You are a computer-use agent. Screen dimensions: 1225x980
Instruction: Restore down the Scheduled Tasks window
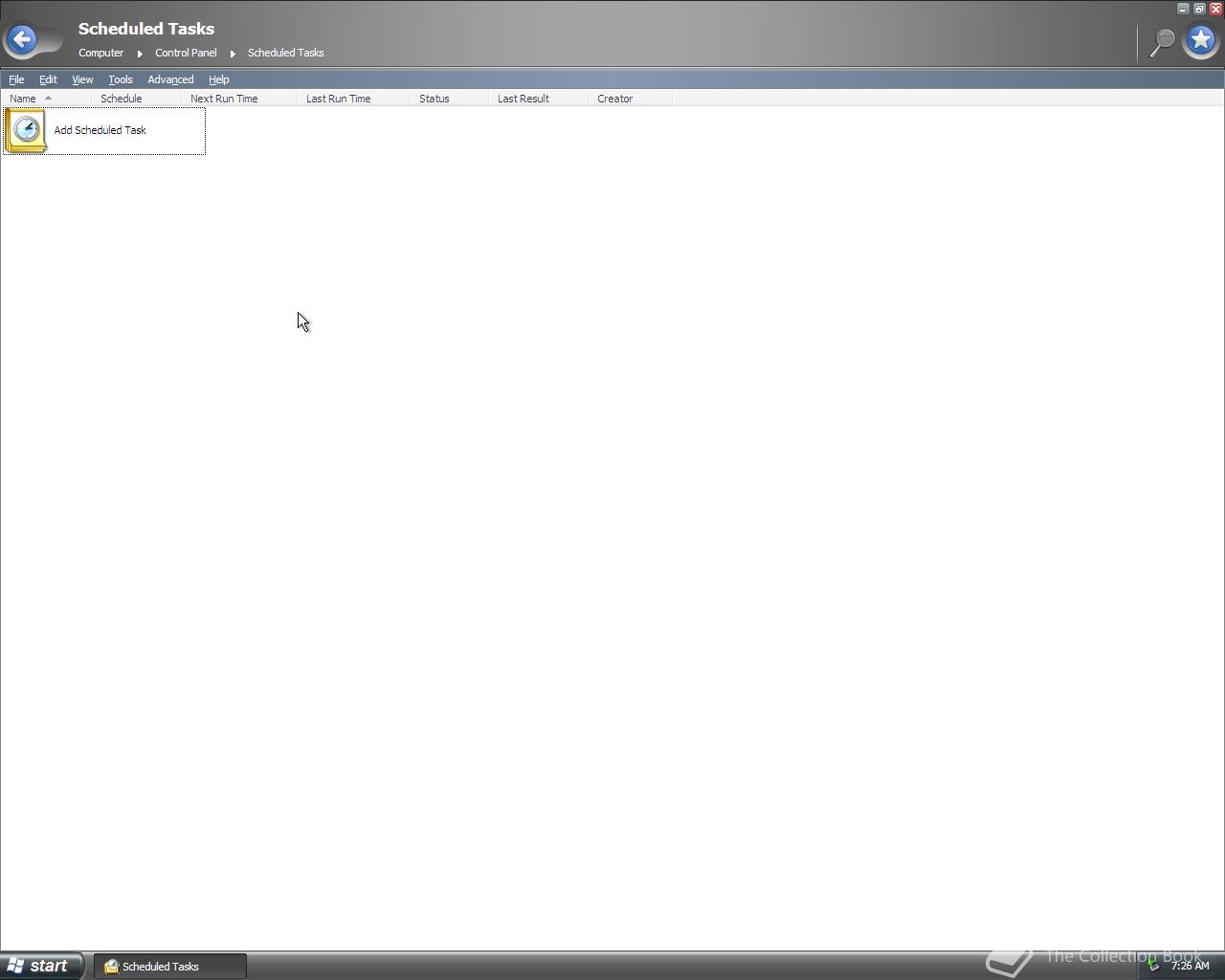click(x=1199, y=9)
